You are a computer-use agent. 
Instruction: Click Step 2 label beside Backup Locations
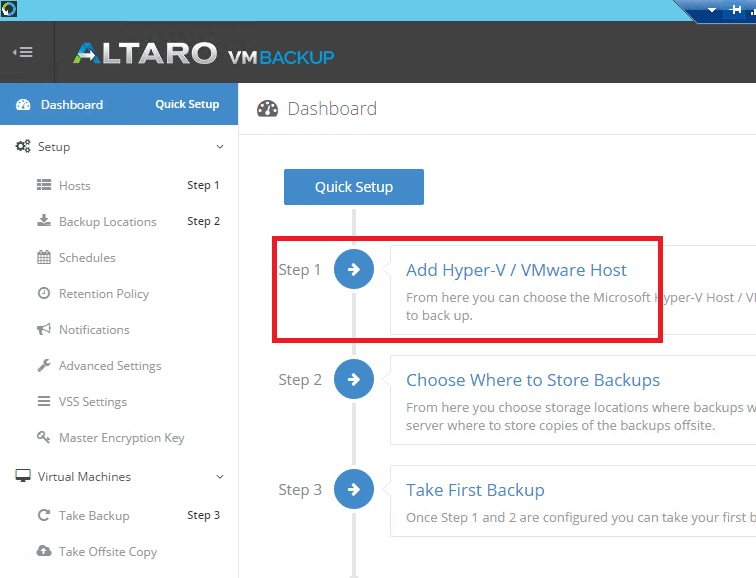coord(203,221)
